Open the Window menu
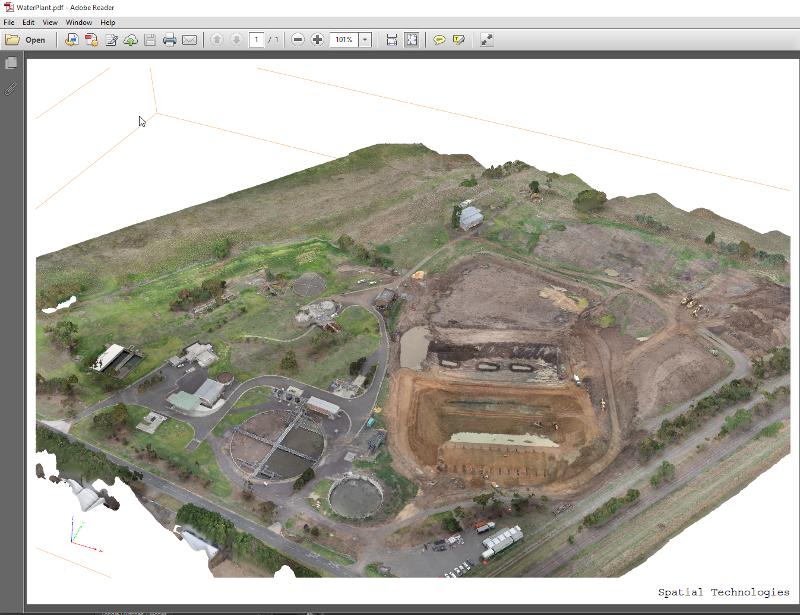The height and width of the screenshot is (615, 800). click(79, 22)
